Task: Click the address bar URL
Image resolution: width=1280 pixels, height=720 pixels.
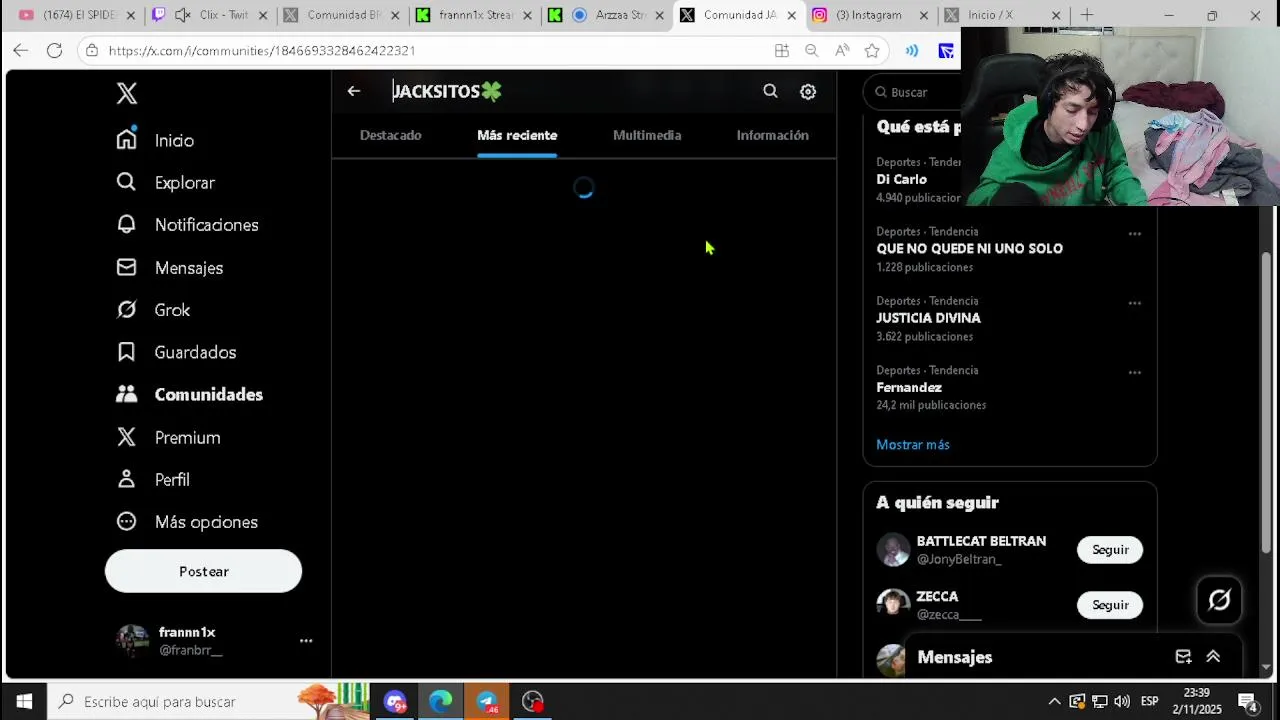Action: (262, 50)
